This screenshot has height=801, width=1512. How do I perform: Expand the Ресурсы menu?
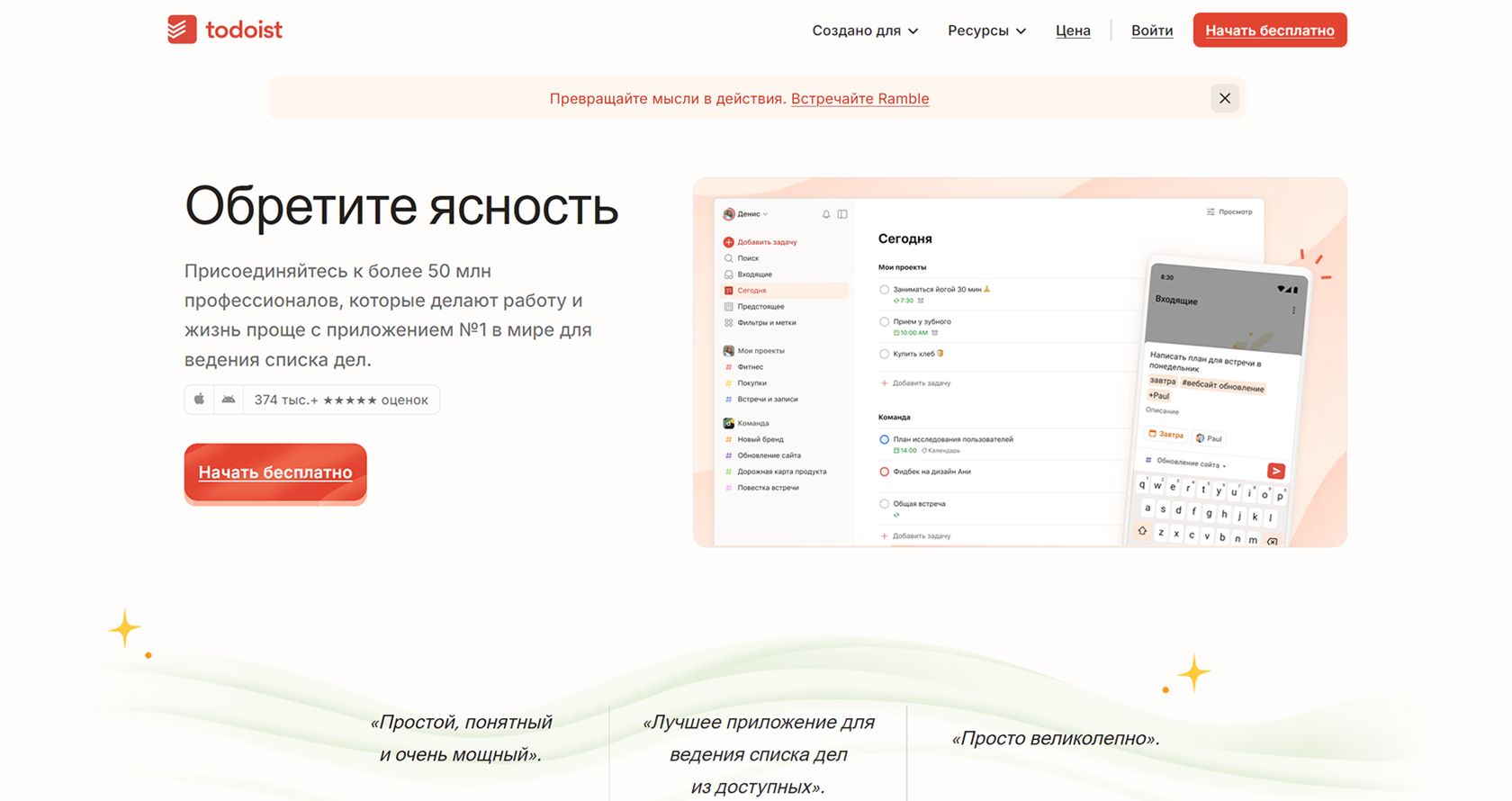tap(986, 31)
